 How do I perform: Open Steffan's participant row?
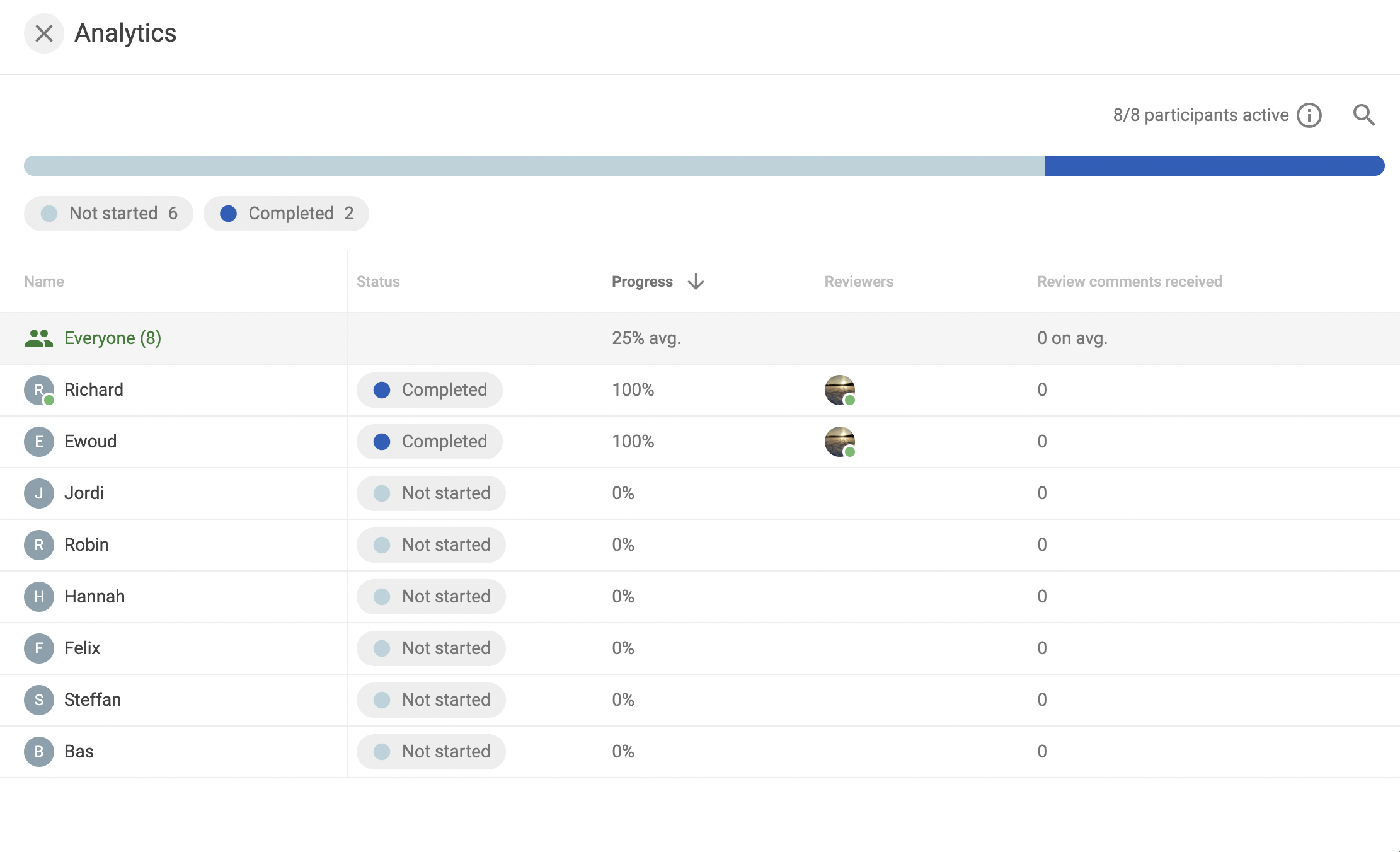pyautogui.click(x=700, y=700)
